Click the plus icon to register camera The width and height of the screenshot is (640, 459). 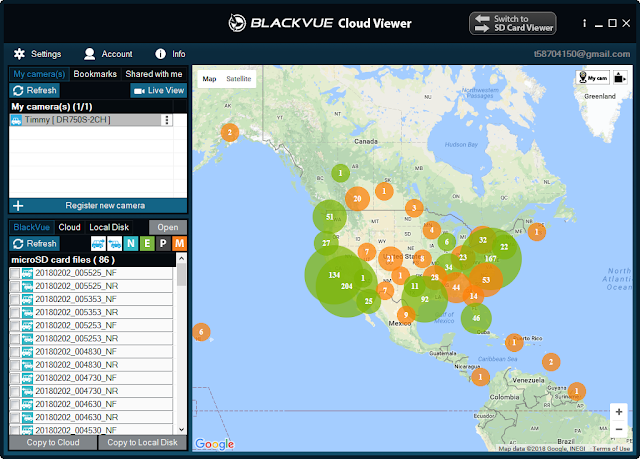pyautogui.click(x=18, y=206)
